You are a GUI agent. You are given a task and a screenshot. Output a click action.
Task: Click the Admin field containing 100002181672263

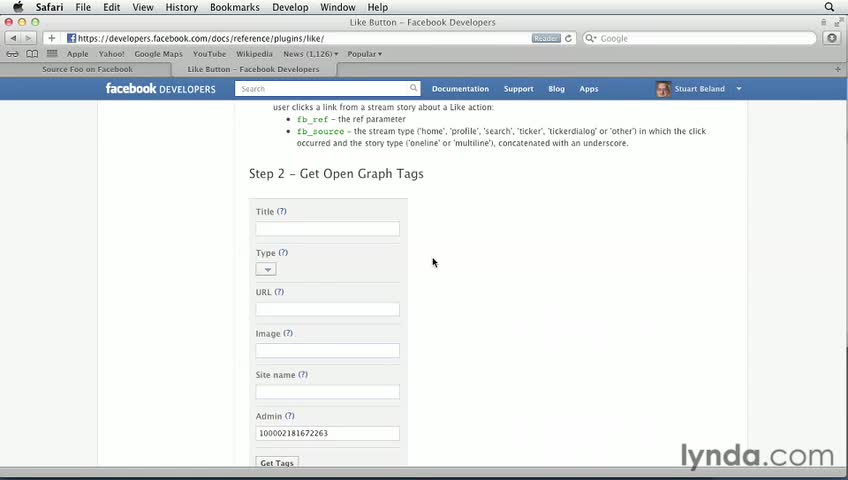[x=328, y=433]
